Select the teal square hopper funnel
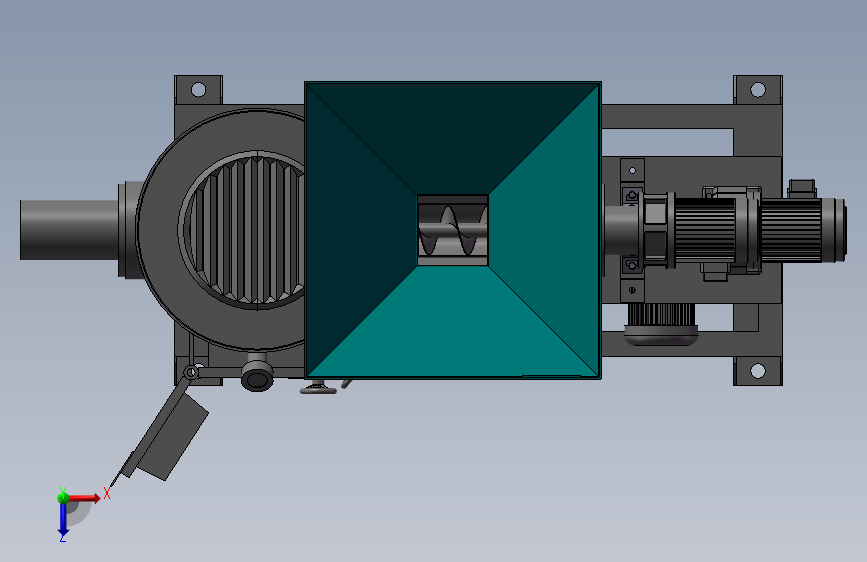Image resolution: width=867 pixels, height=562 pixels. point(453,230)
